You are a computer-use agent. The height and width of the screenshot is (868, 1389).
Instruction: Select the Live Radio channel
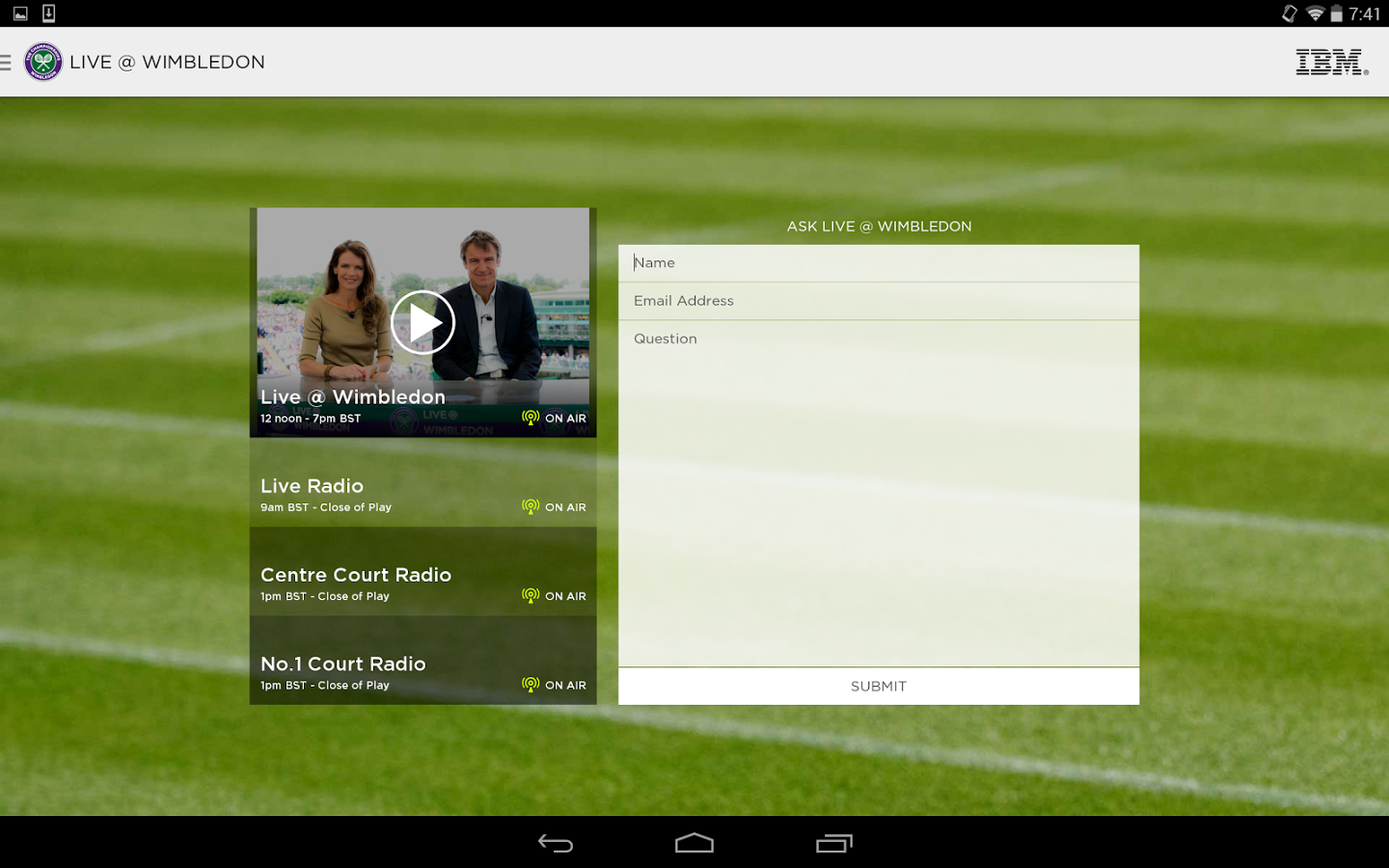tap(423, 482)
